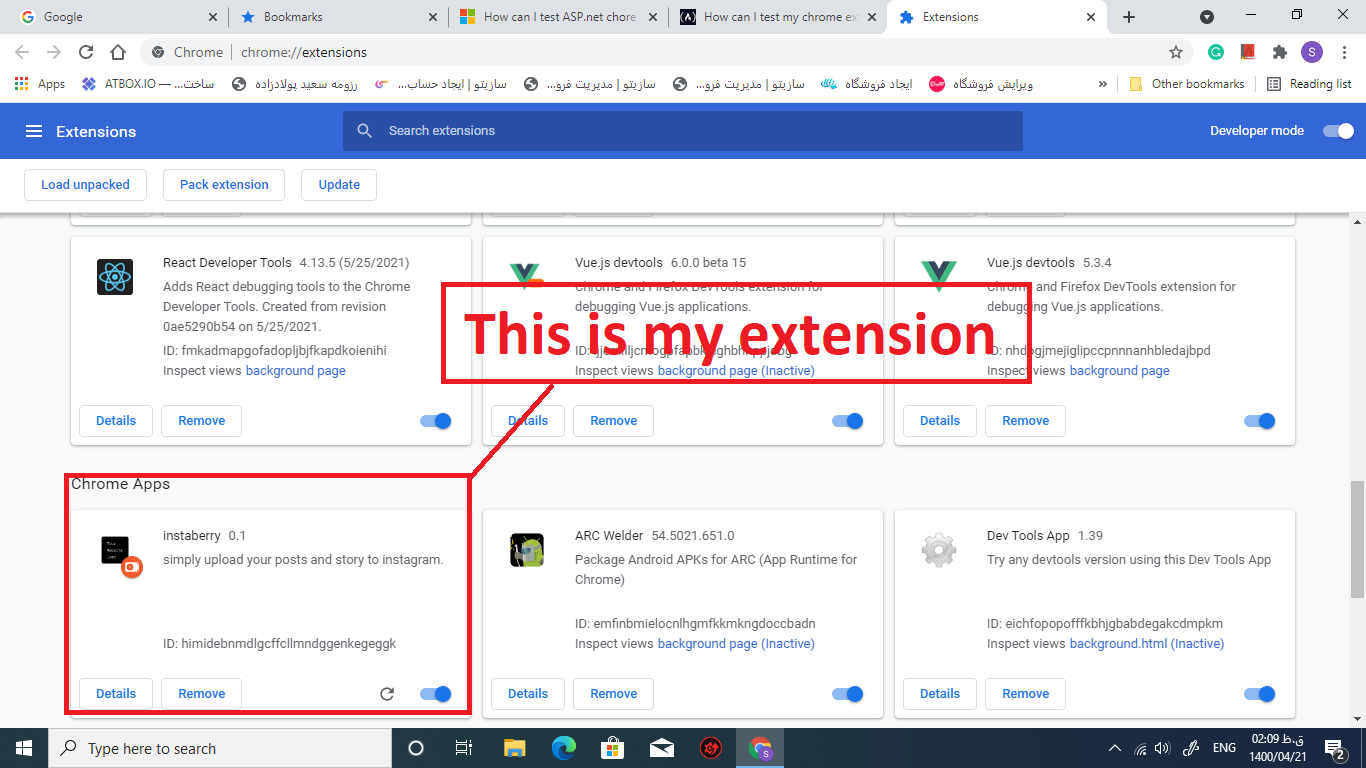The image size is (1366, 768).
Task: Remove the Dev Tools App
Action: [x=1026, y=694]
